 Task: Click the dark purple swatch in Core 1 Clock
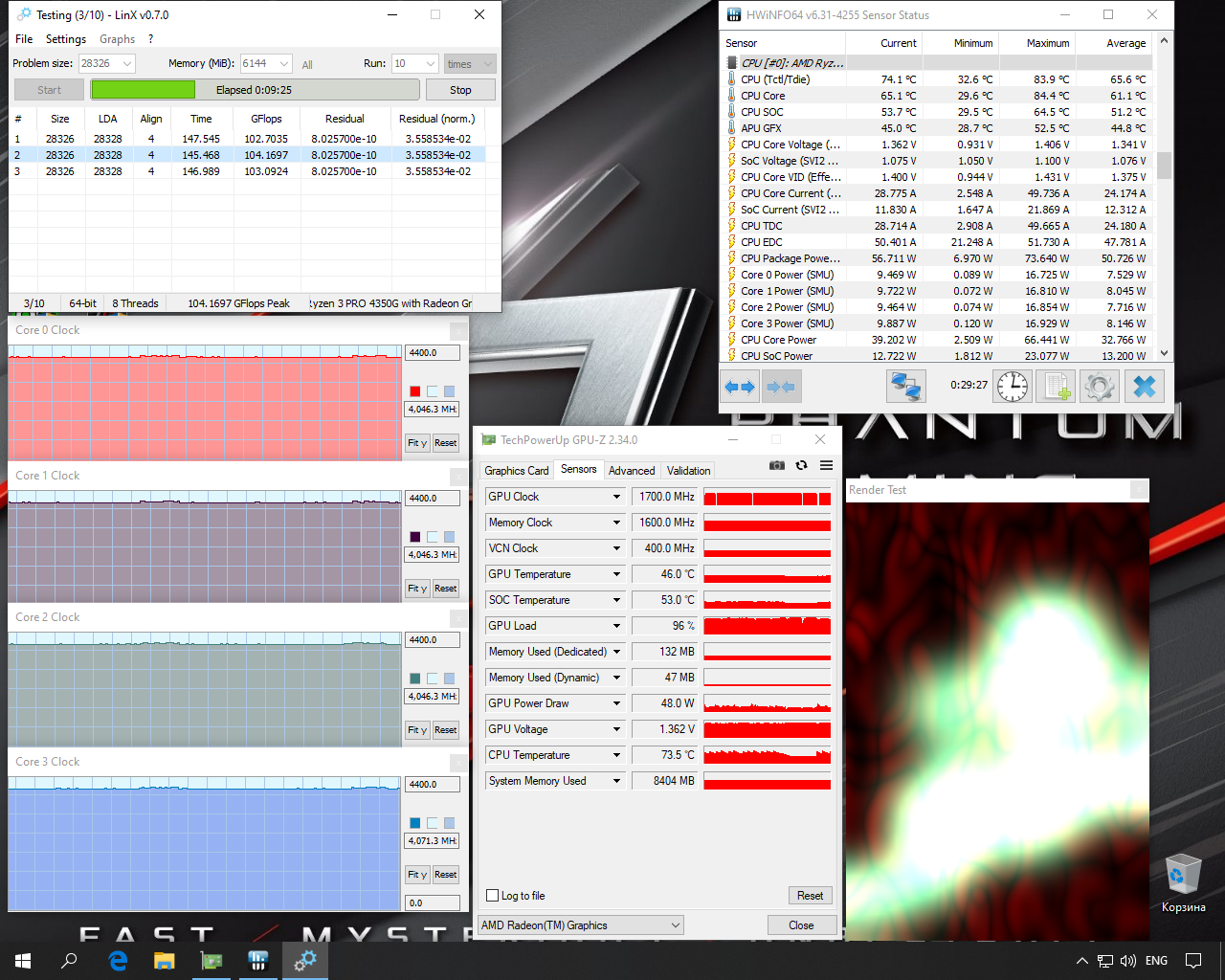(415, 537)
